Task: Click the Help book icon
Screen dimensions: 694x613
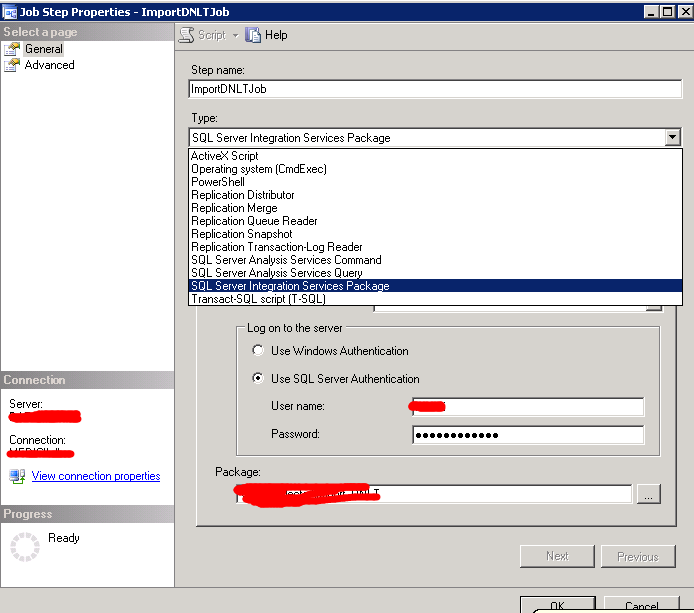Action: coord(253,35)
